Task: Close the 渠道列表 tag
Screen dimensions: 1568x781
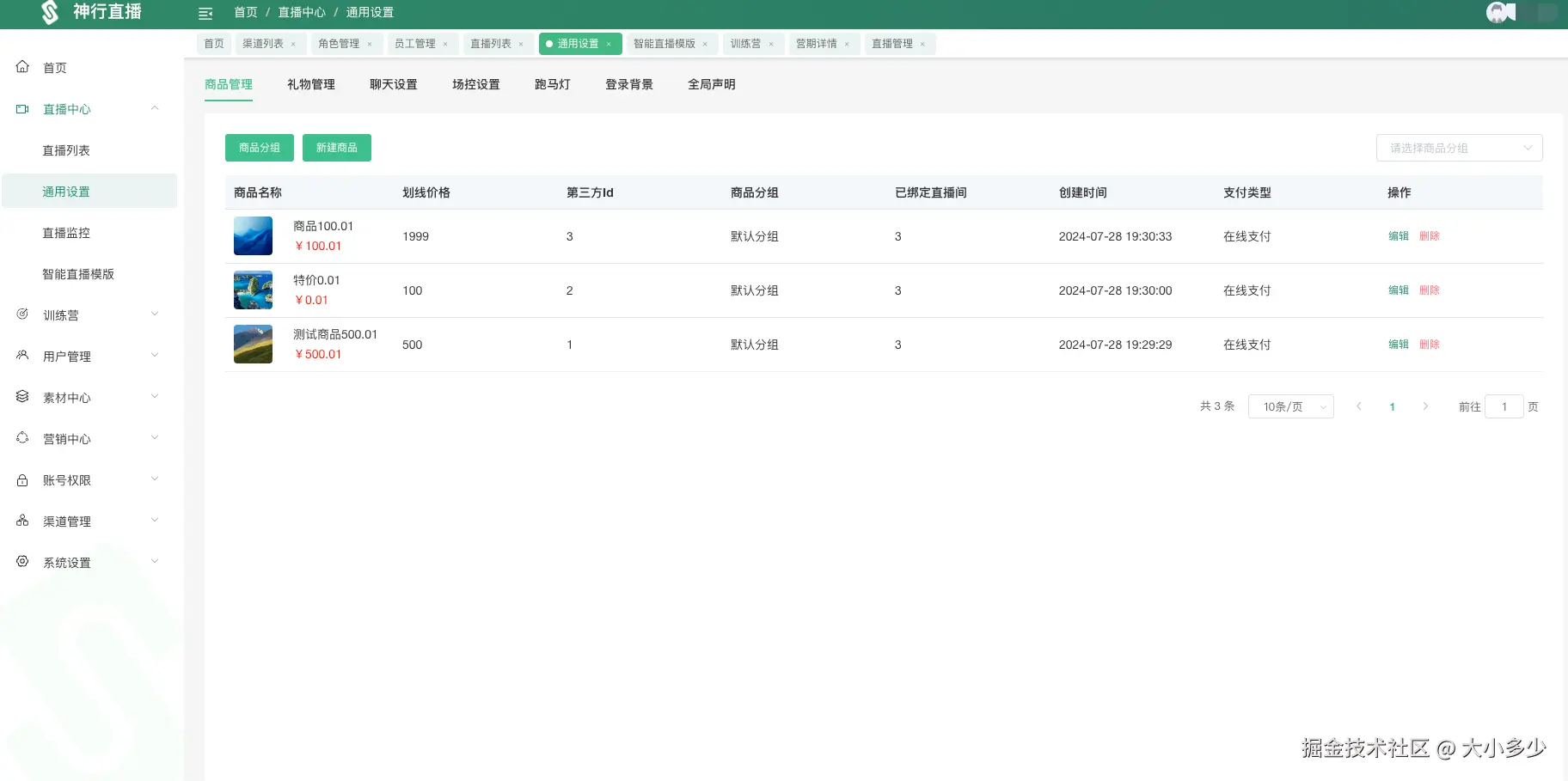Action: pyautogui.click(x=293, y=44)
